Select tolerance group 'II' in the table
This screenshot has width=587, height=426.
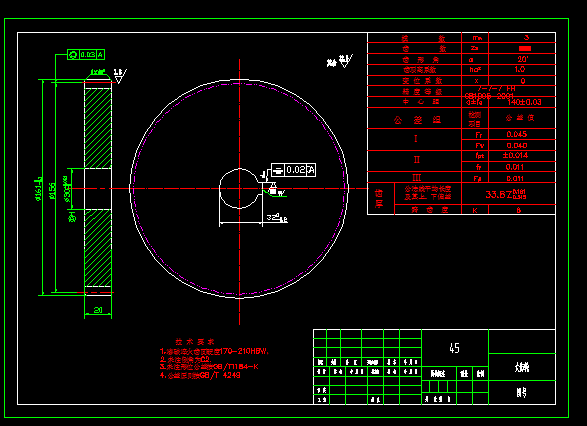pyautogui.click(x=417, y=160)
